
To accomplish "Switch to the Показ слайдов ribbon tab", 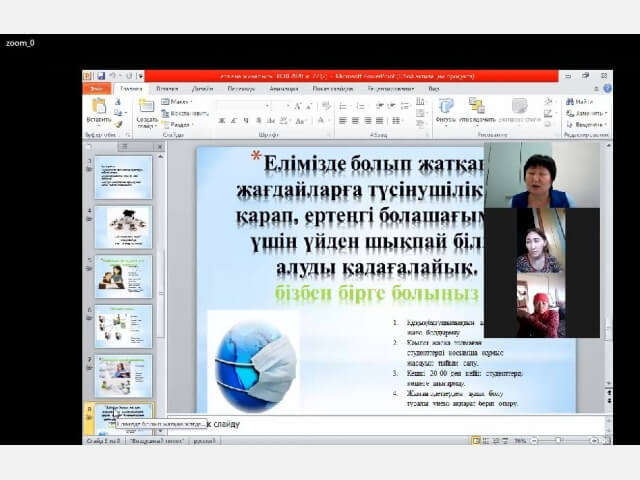I will 332,89.
